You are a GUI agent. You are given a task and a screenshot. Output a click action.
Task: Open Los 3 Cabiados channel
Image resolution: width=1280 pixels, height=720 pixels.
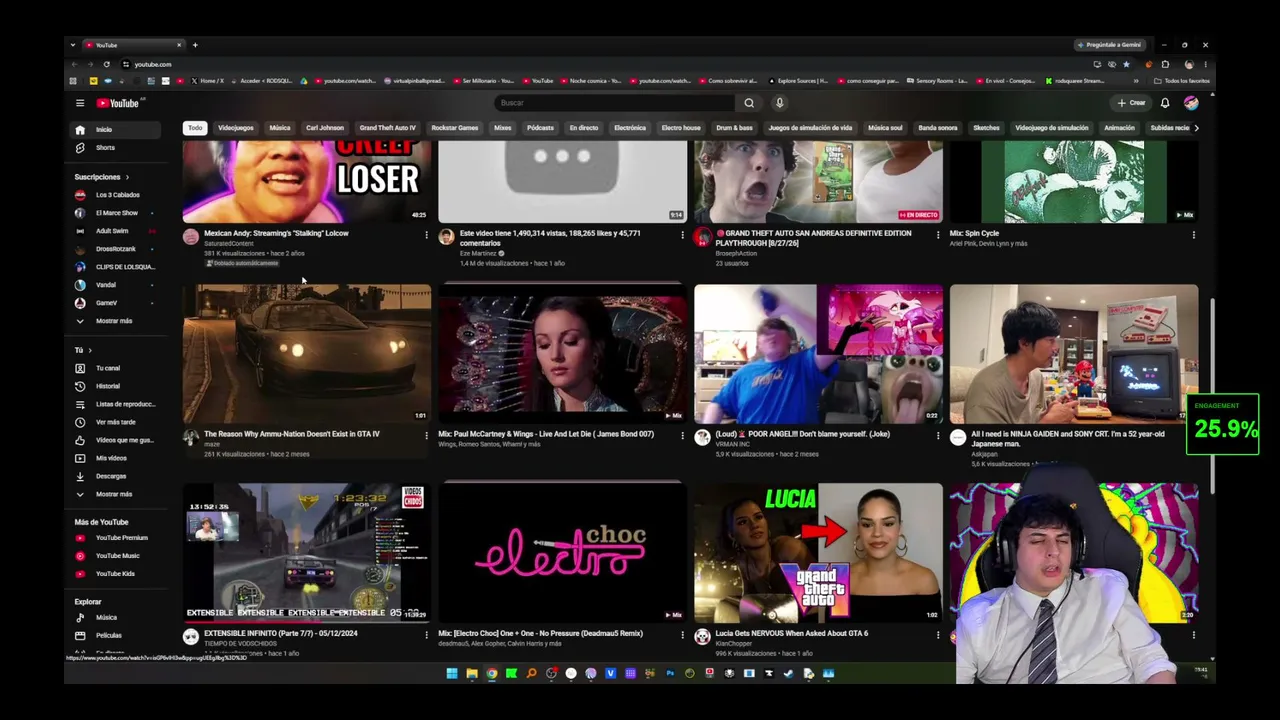[x=116, y=195]
